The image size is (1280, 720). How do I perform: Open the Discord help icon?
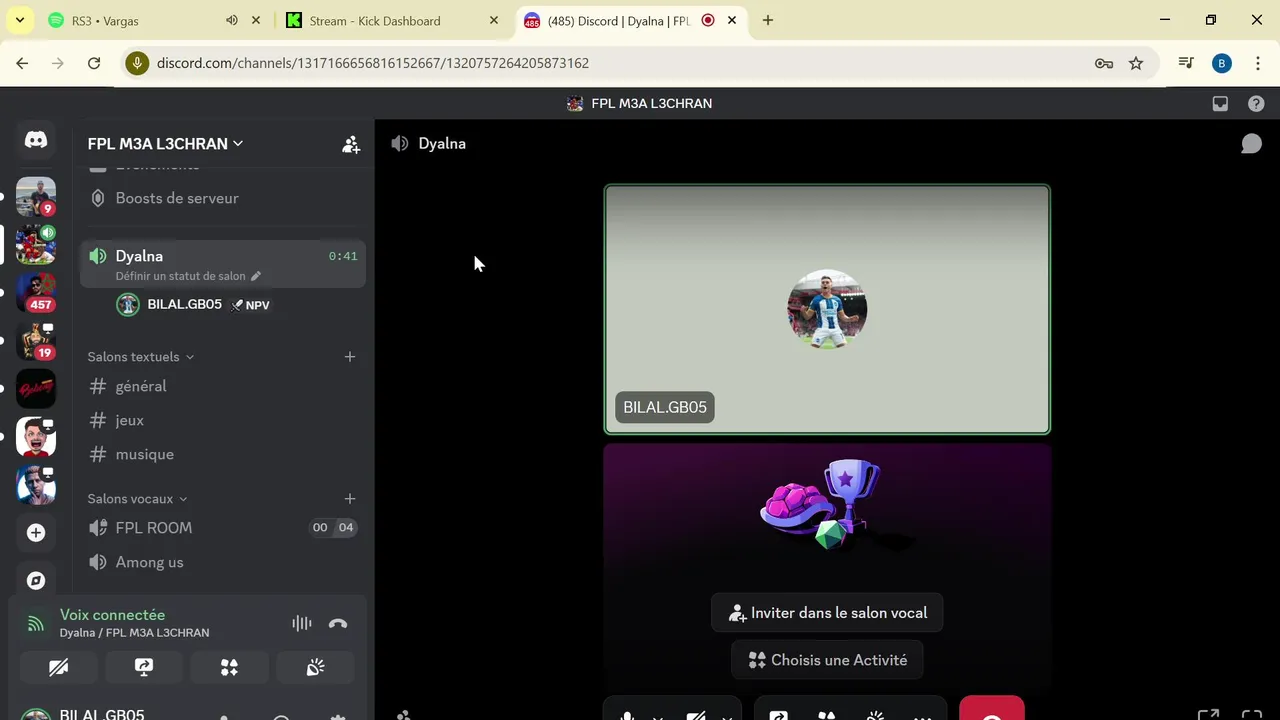point(1256,103)
